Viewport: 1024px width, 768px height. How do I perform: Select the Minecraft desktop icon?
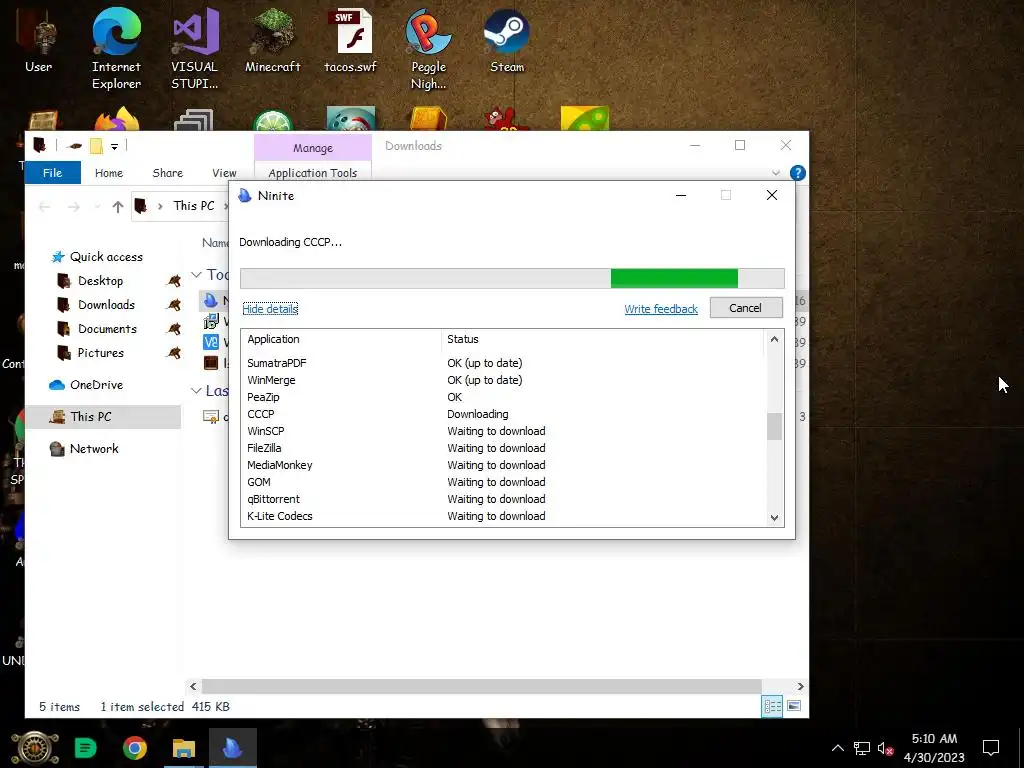272,42
